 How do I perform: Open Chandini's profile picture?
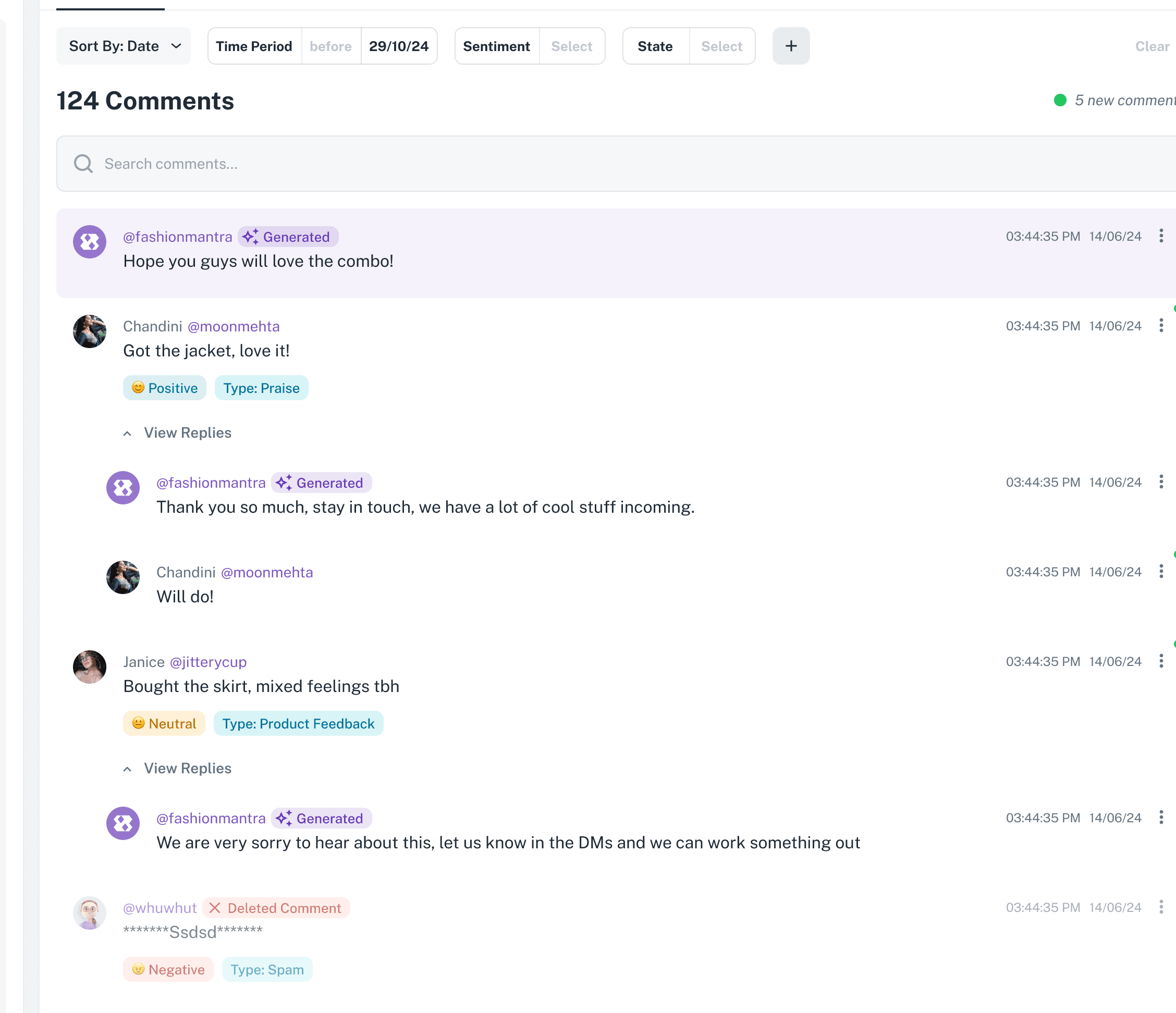pos(90,331)
